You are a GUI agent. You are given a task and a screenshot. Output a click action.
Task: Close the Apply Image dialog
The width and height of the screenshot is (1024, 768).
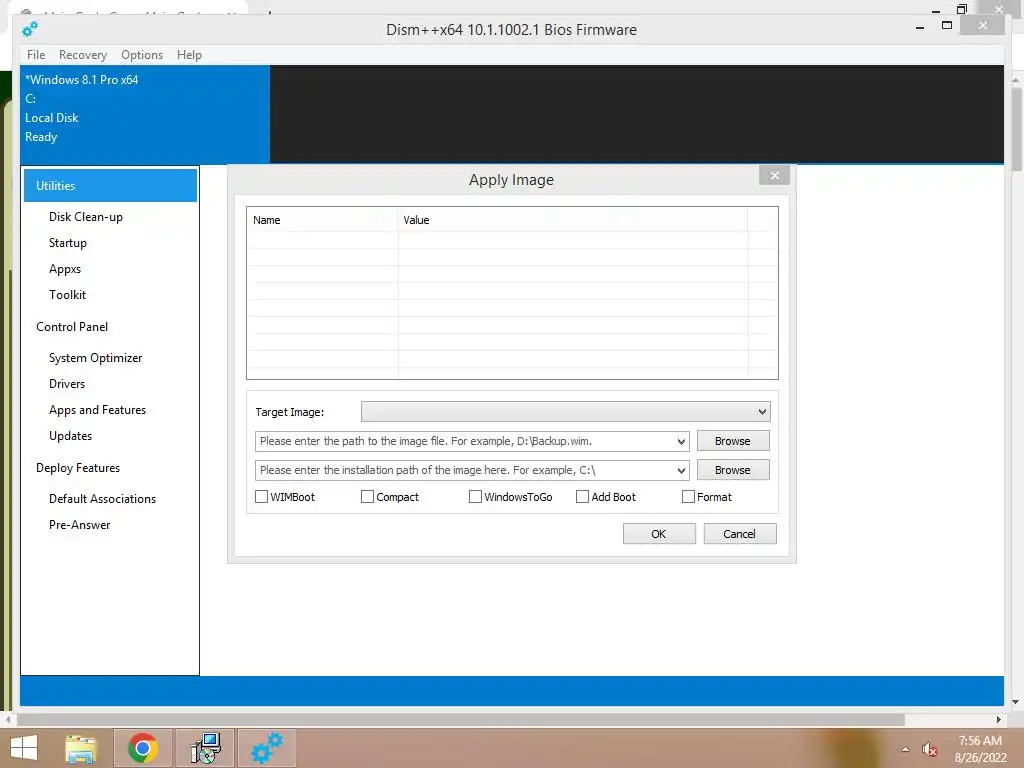pyautogui.click(x=775, y=175)
